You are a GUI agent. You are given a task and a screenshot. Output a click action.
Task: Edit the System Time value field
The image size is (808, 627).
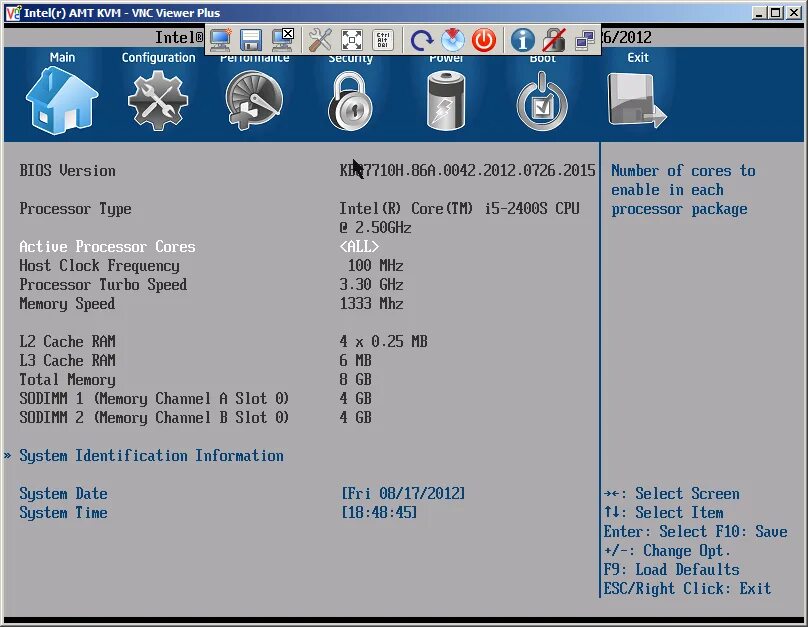click(379, 513)
